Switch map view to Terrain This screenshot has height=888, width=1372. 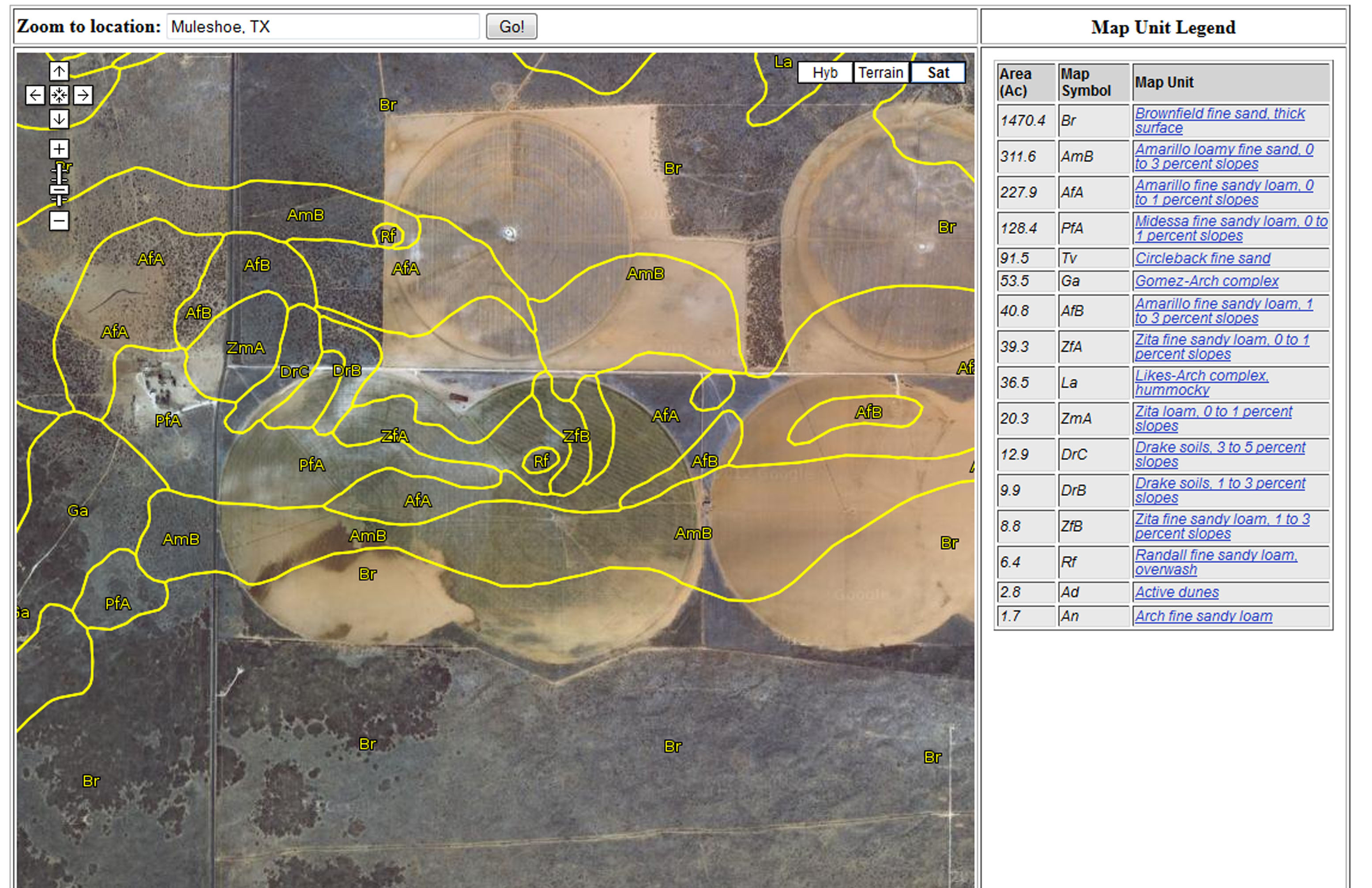880,73
